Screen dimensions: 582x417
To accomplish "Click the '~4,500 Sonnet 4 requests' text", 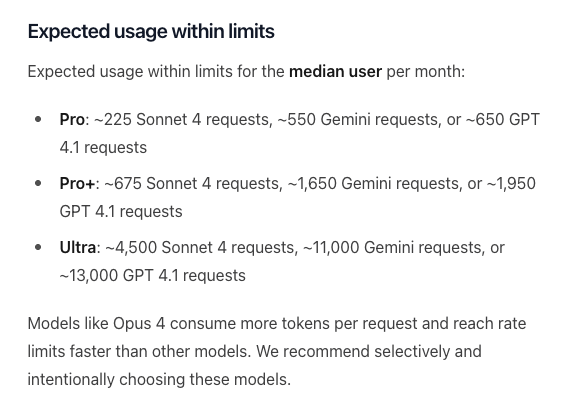I will (199, 247).
